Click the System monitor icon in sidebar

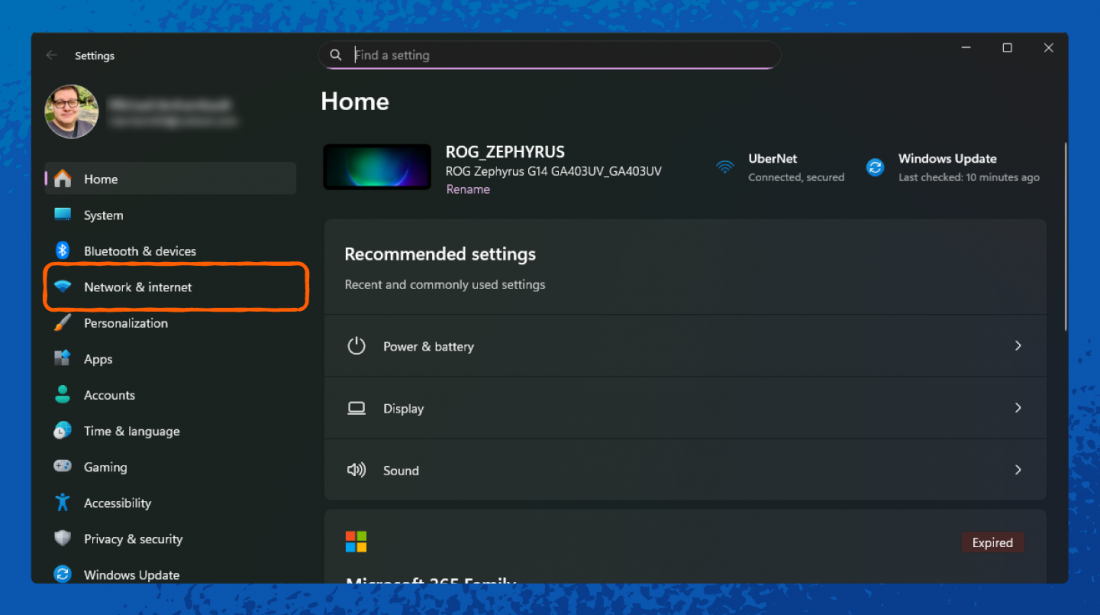(x=63, y=215)
